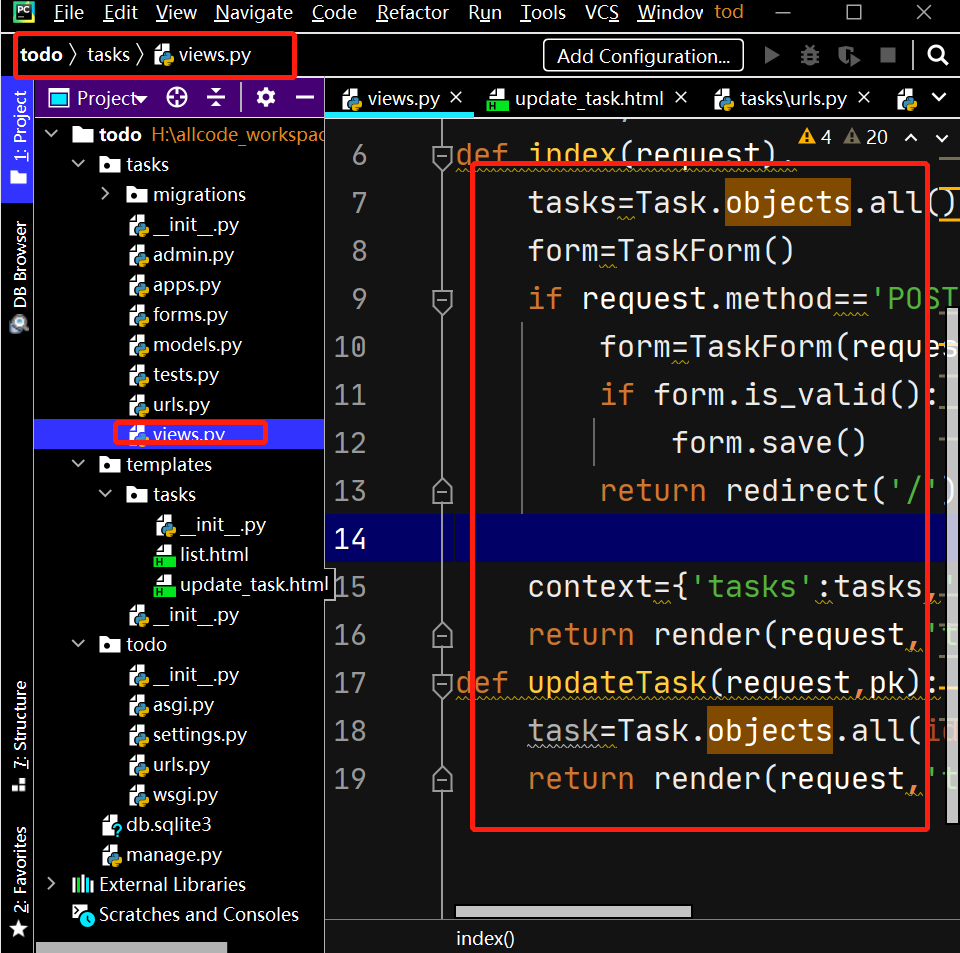This screenshot has width=960, height=953.
Task: Open the 2: Favorites tool window
Action: pyautogui.click(x=20, y=881)
